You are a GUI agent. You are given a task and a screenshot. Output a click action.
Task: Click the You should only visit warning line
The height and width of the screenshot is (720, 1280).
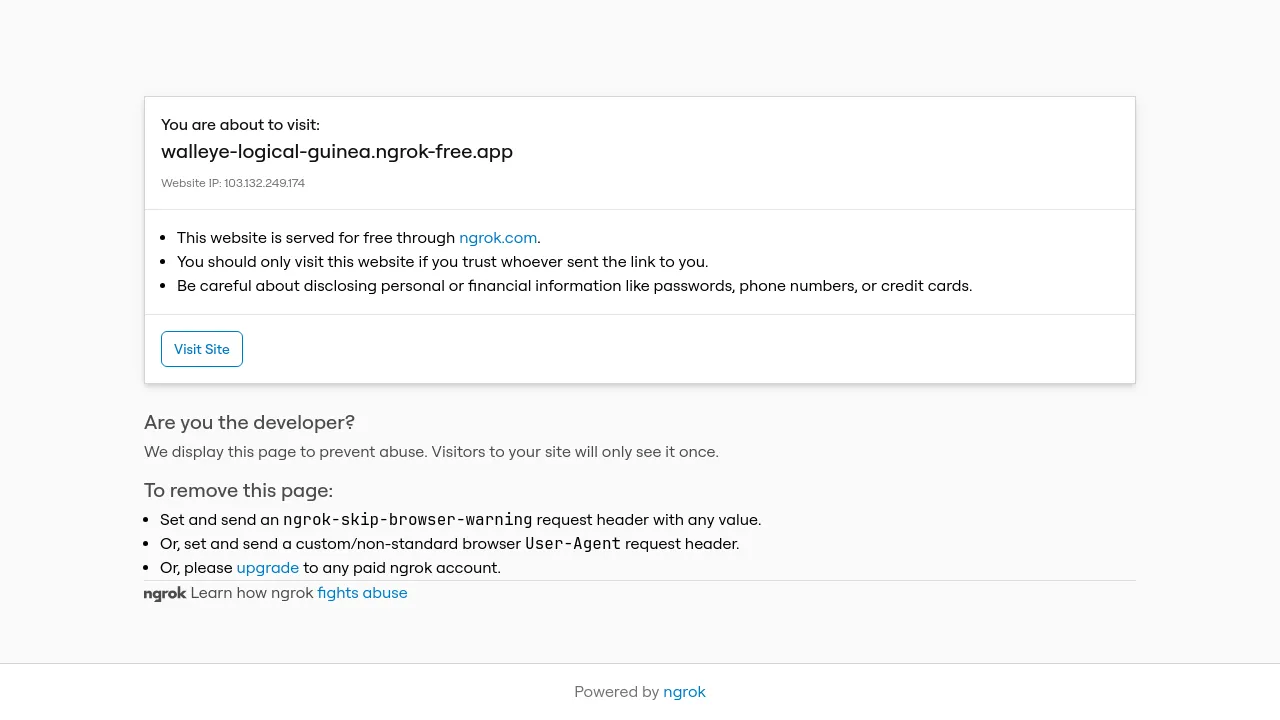[x=442, y=262]
